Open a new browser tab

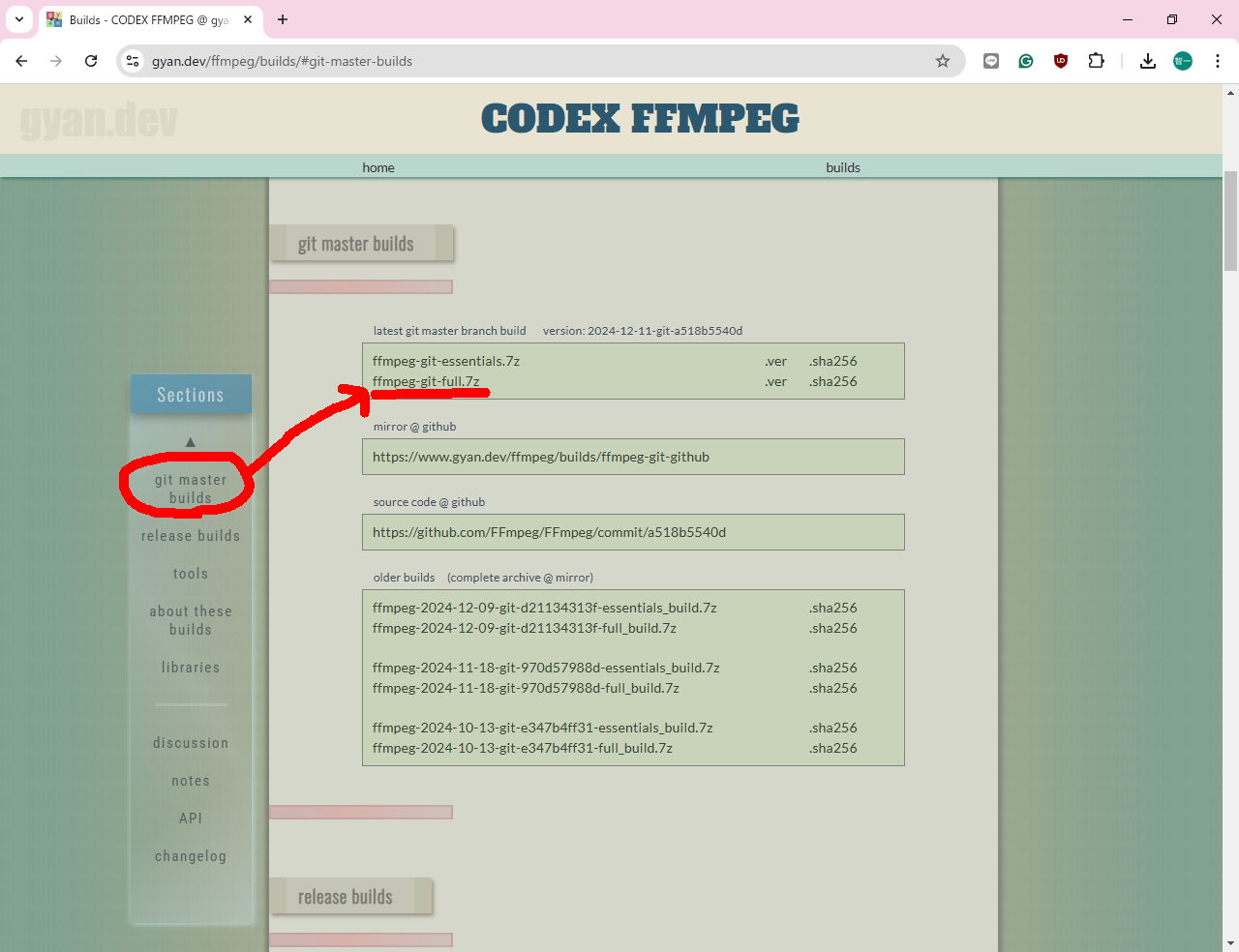point(283,19)
